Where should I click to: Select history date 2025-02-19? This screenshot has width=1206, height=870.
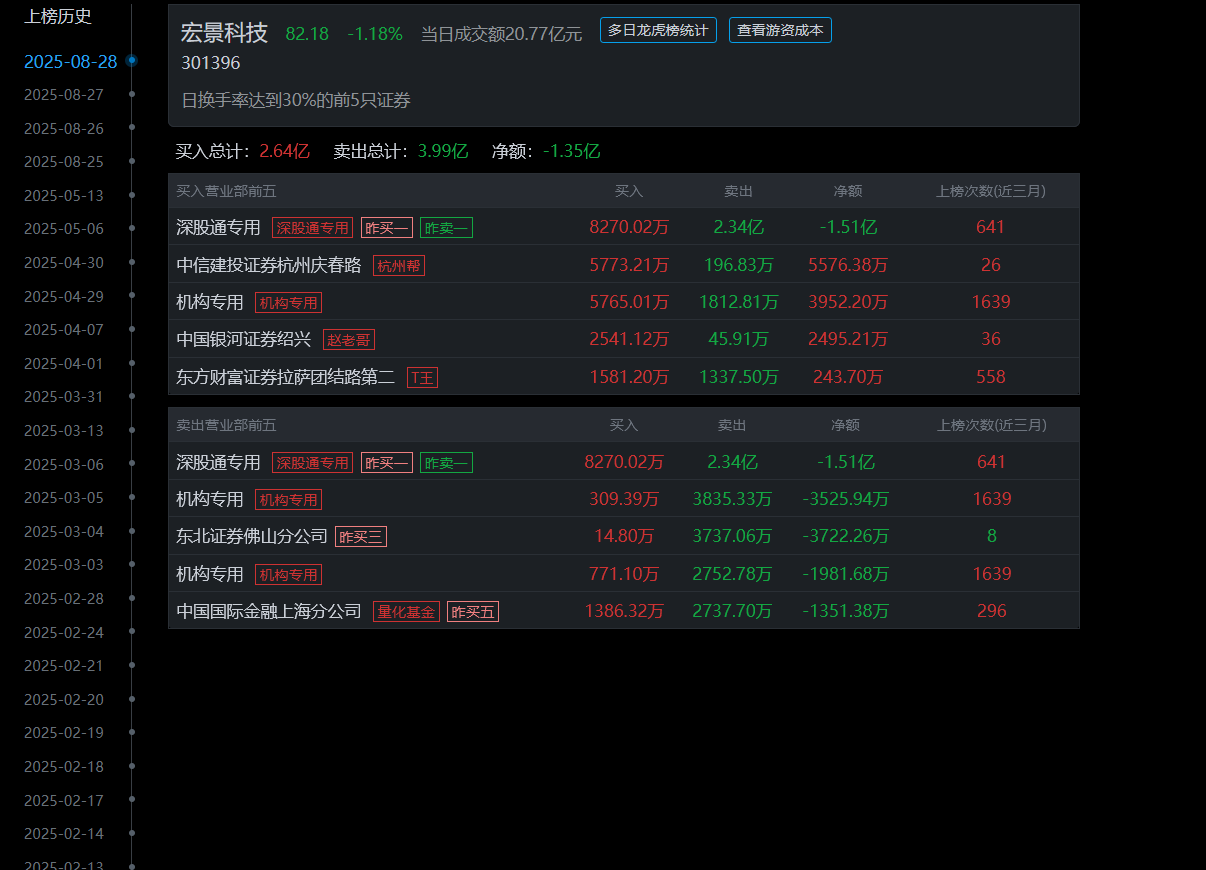[x=63, y=733]
